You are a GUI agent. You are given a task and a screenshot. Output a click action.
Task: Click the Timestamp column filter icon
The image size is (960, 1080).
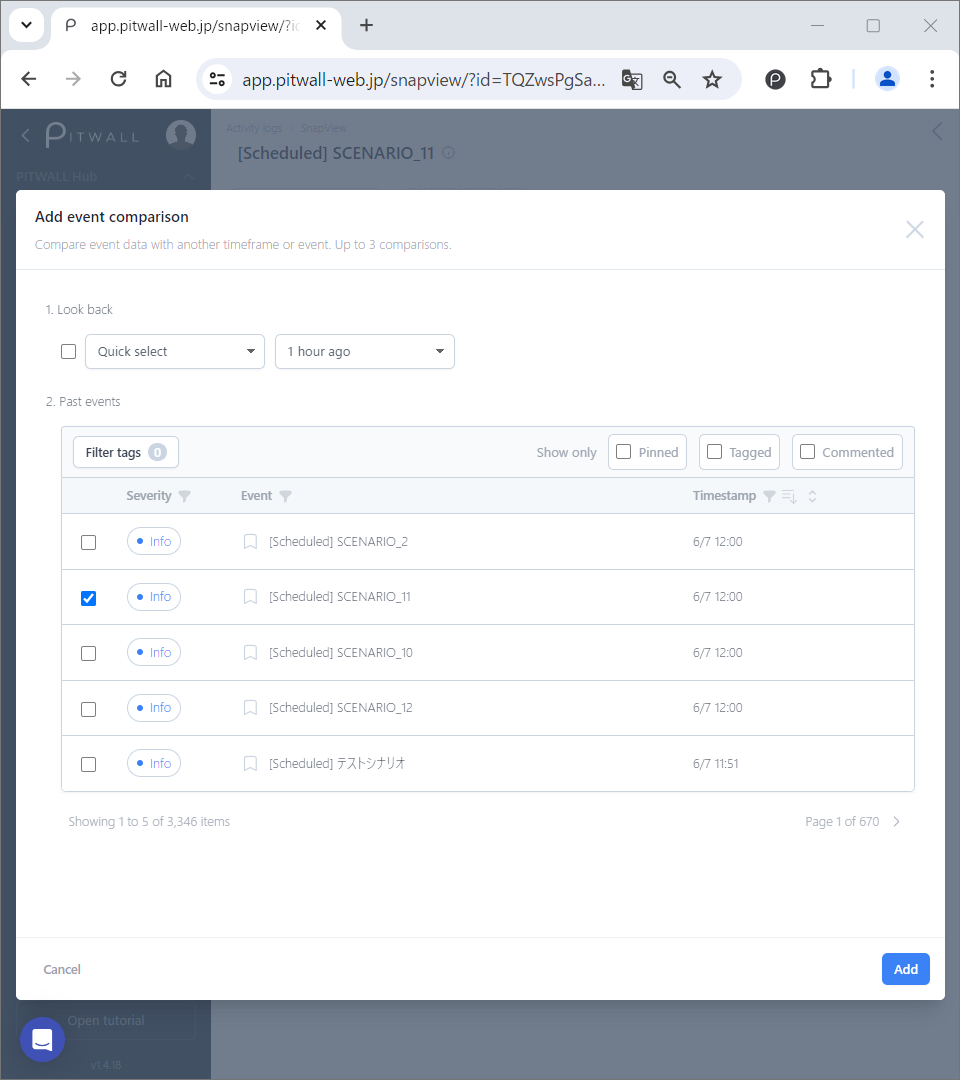point(769,496)
